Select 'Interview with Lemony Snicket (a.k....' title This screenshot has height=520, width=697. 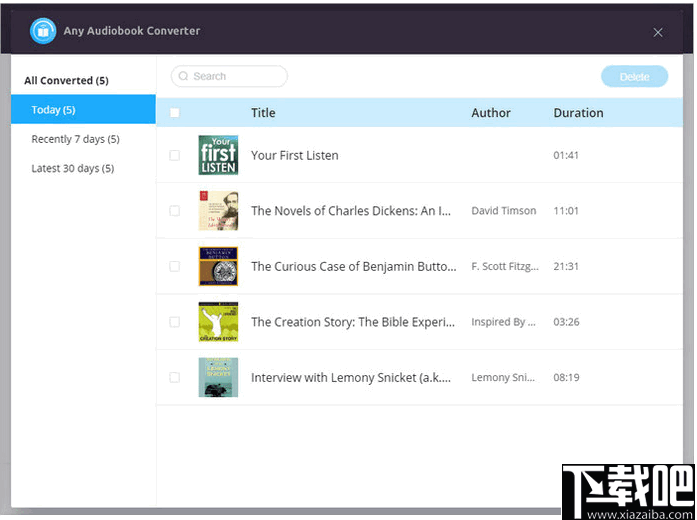351,377
